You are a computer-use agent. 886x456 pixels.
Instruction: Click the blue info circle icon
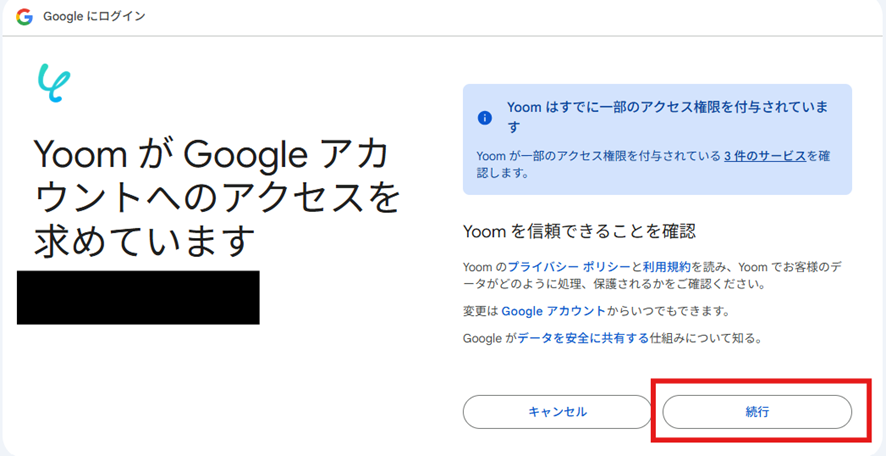tap(484, 118)
